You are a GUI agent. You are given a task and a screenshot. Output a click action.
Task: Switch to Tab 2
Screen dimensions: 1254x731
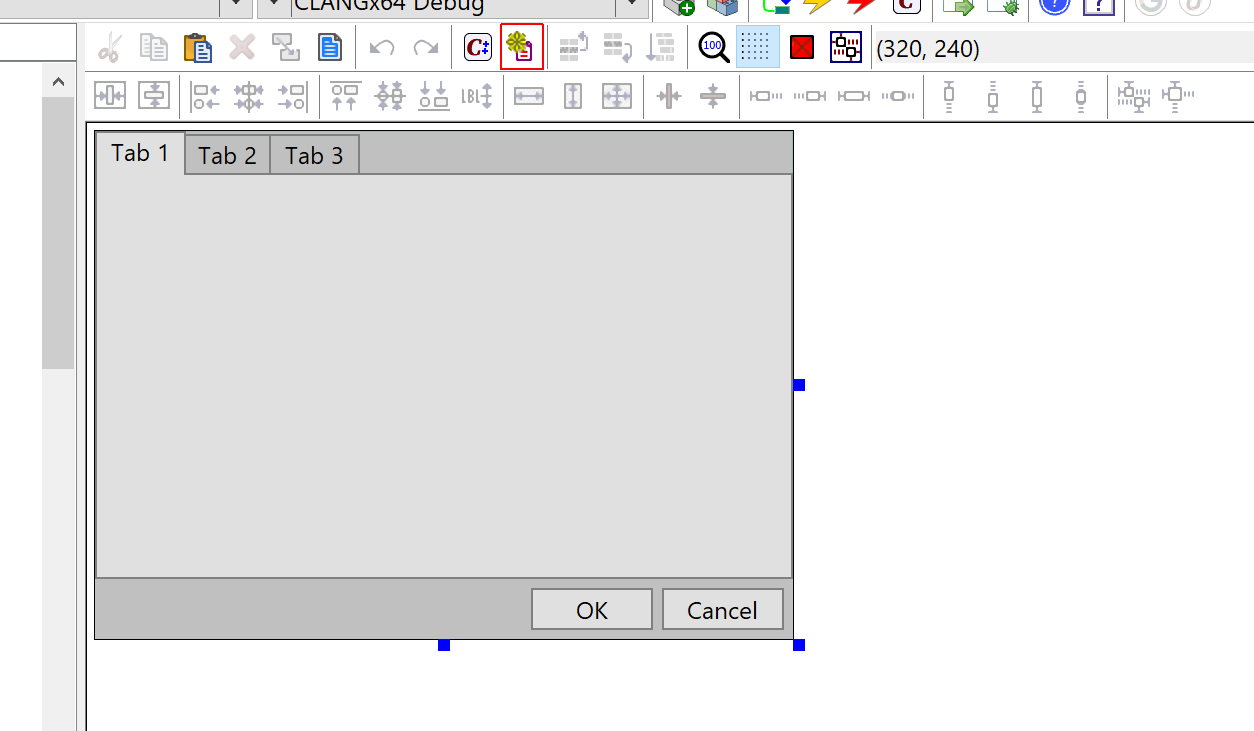227,156
